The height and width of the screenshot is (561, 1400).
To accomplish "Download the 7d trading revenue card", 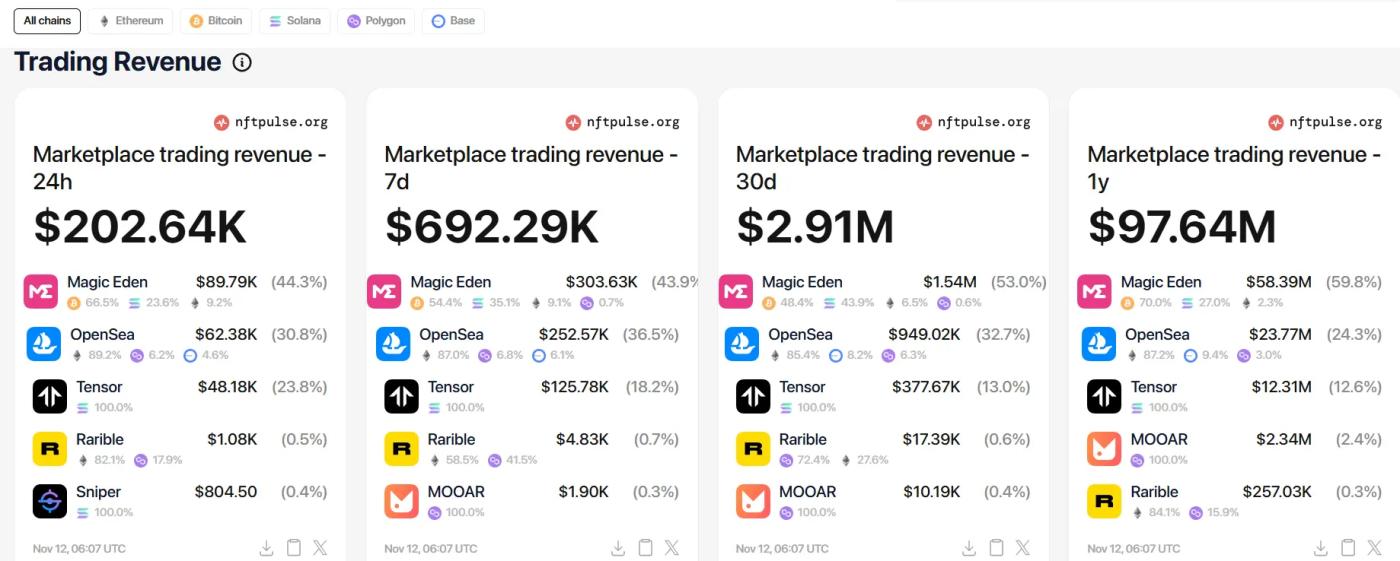I will point(618,548).
